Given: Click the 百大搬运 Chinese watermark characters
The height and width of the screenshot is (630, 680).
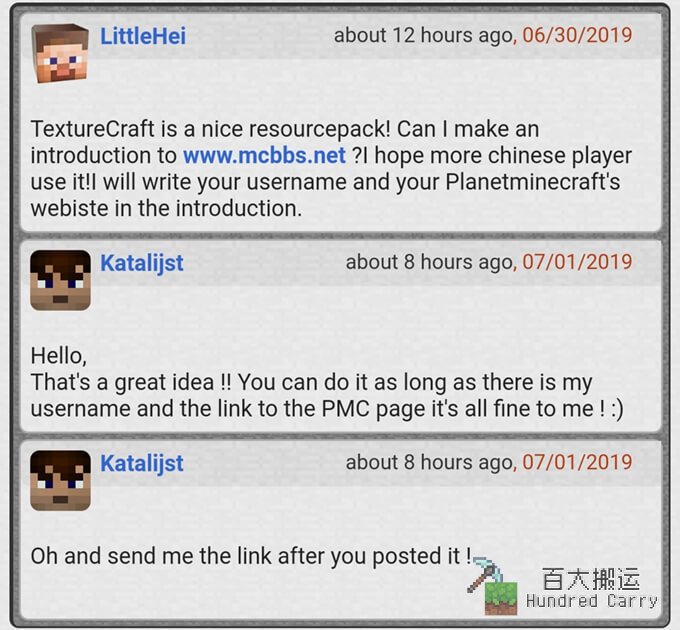Looking at the screenshot, I should (591, 579).
